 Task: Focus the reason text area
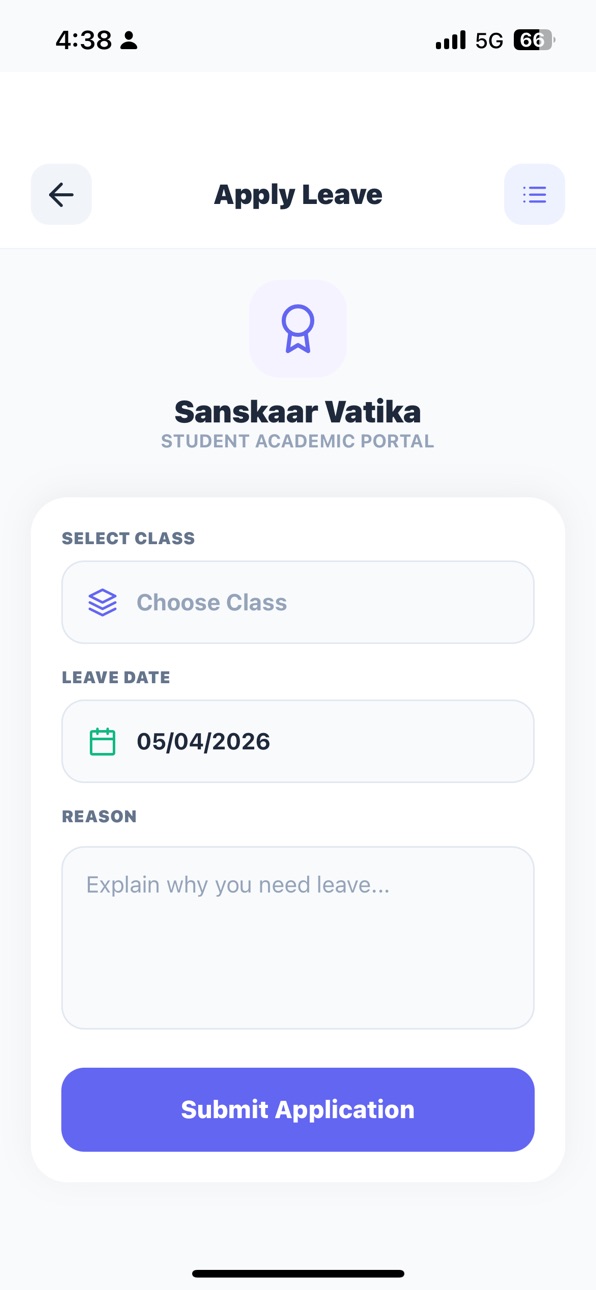[298, 937]
